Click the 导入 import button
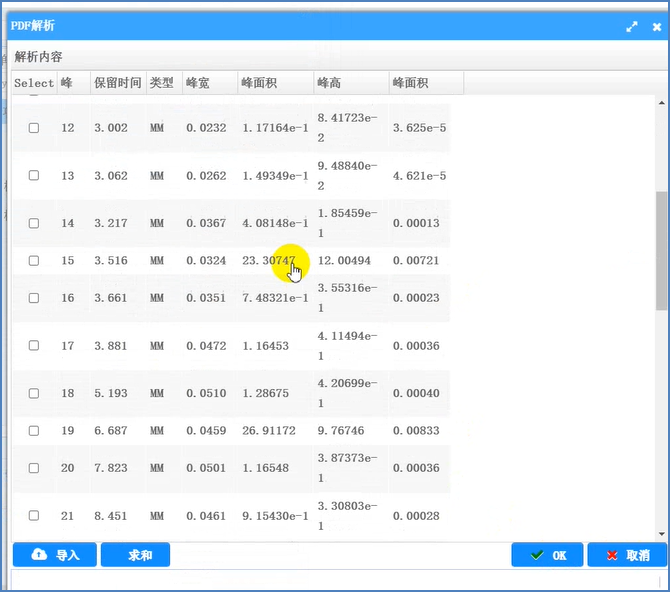The width and height of the screenshot is (670, 592). [x=54, y=555]
